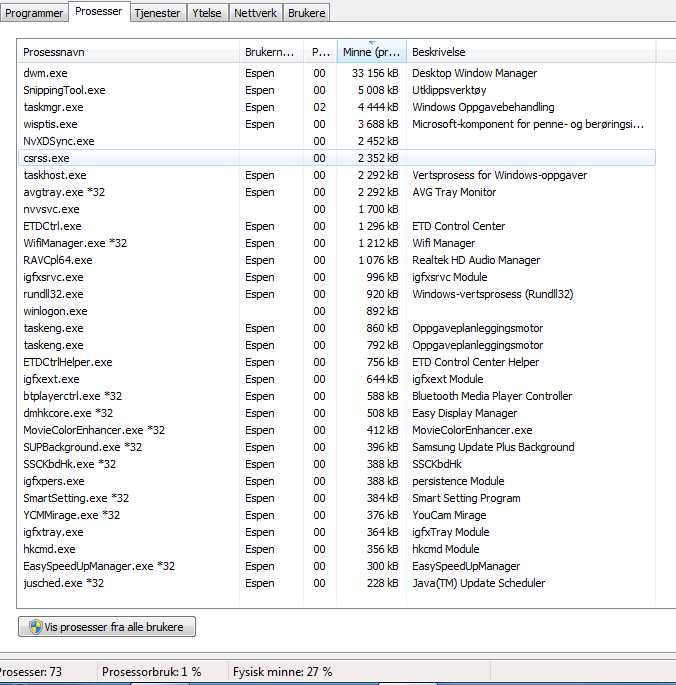Screen dimensions: 676x685
Task: Select the dwm.exe process row
Action: pos(44,73)
